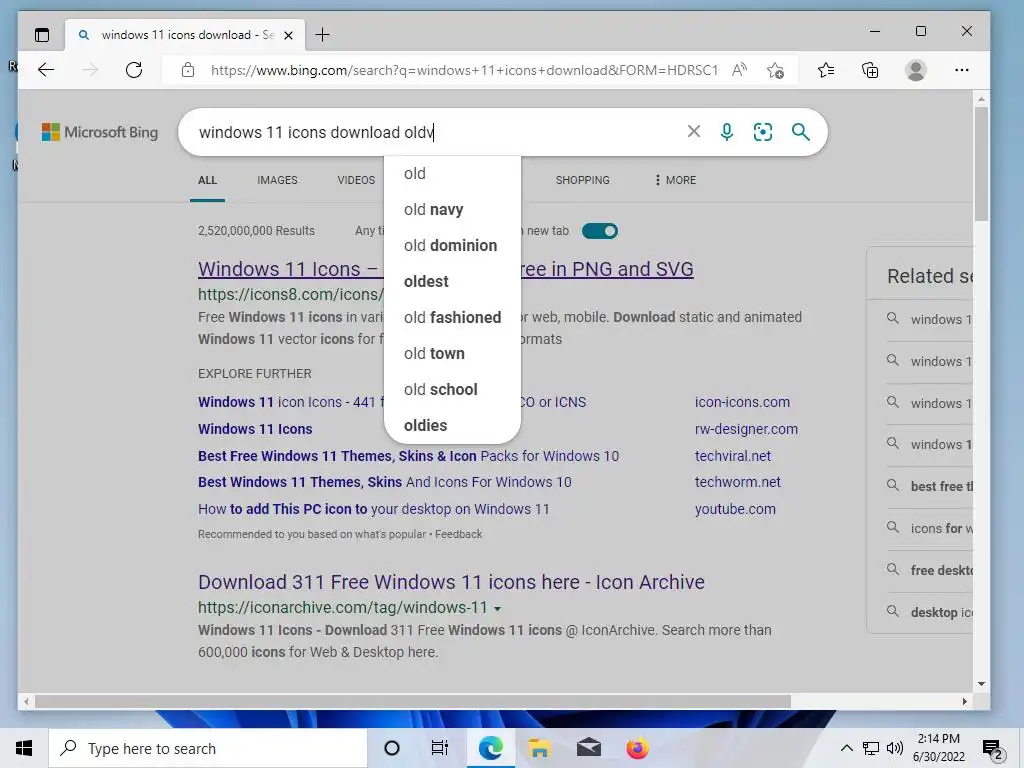The height and width of the screenshot is (768, 1024).
Task: Open Bing visual search camera icon
Action: [763, 132]
